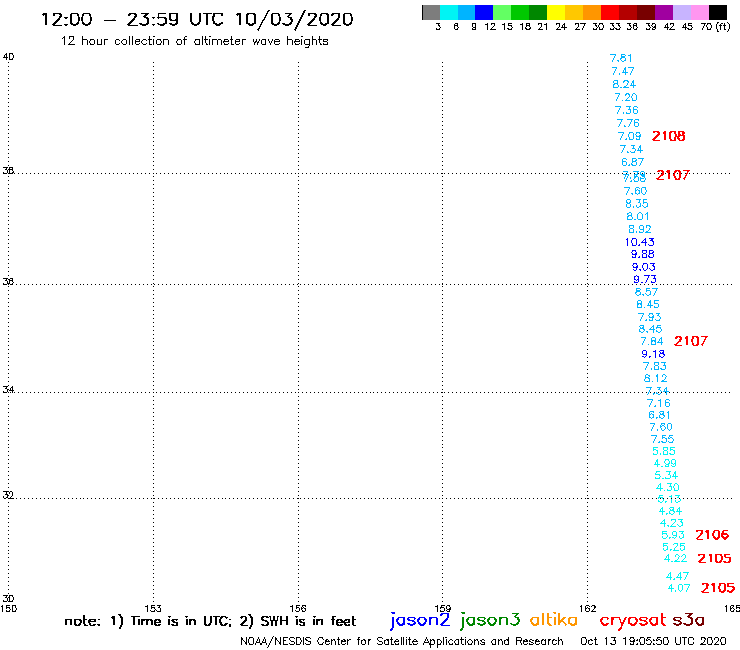Image resolution: width=740 pixels, height=650 pixels.
Task: Click the wave height value 7.16
Action: (658, 404)
